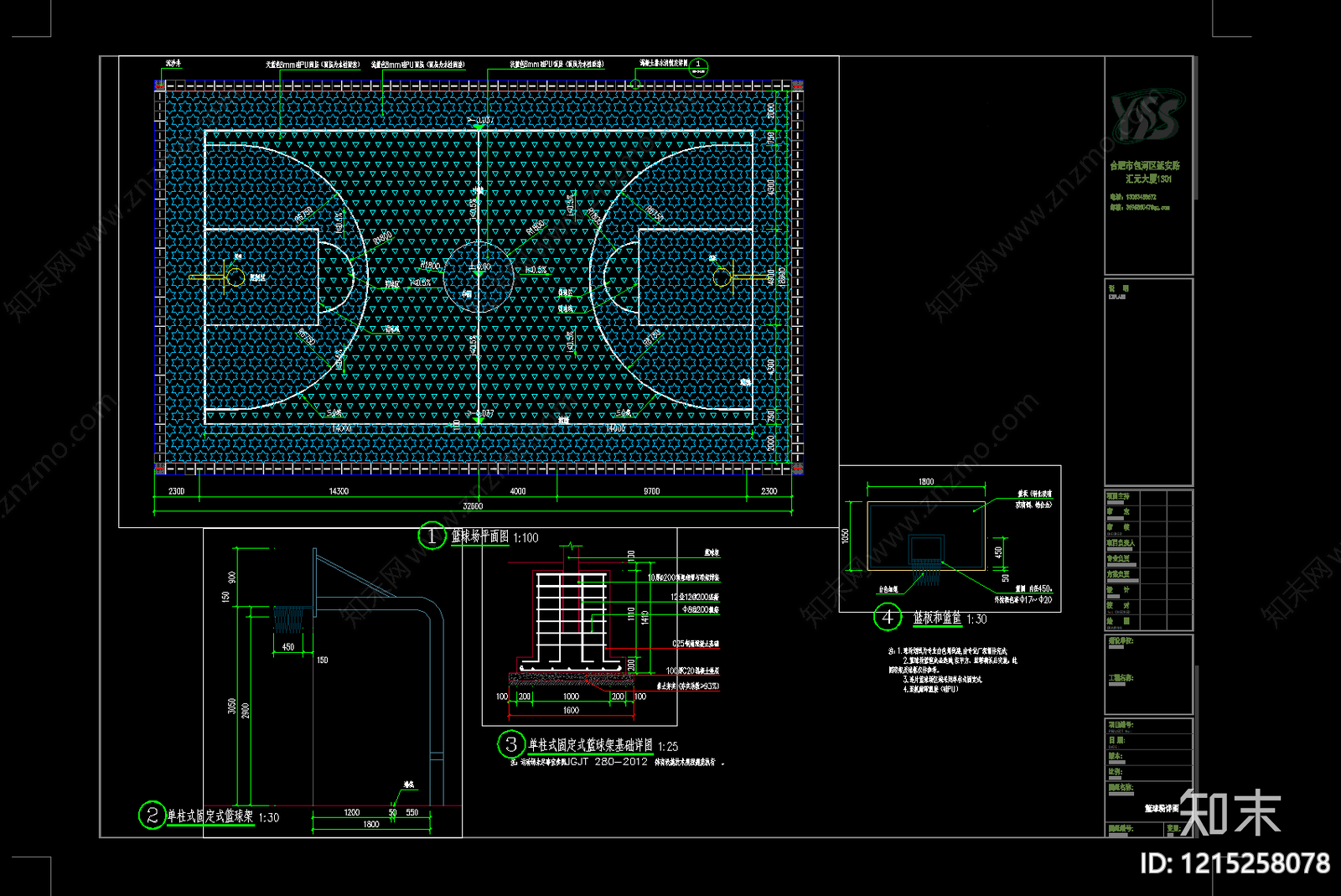
Task: Click the 汇元大厦1501 address line
Action: tap(1147, 179)
